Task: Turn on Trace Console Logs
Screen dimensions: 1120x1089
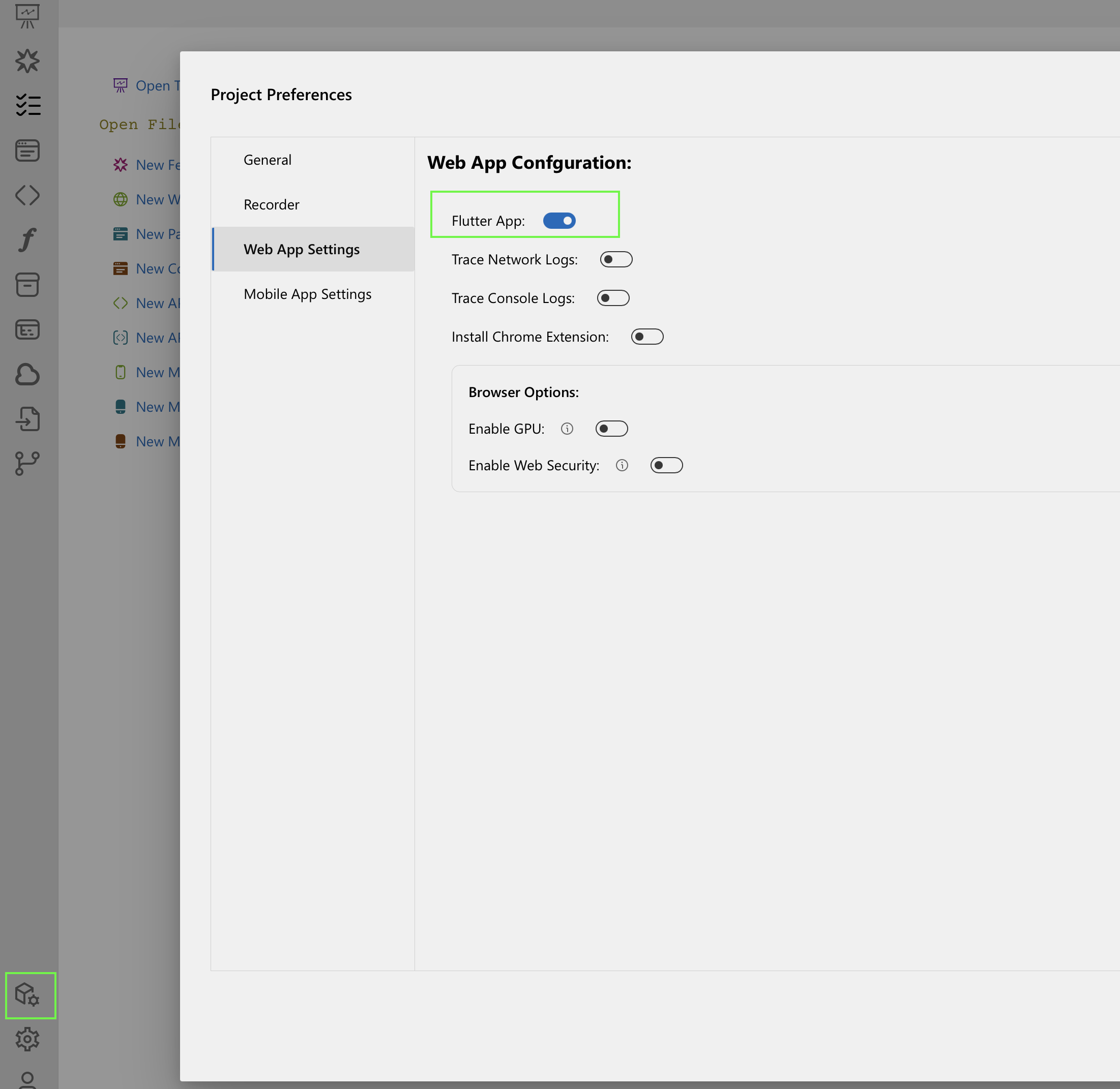Action: click(x=612, y=298)
